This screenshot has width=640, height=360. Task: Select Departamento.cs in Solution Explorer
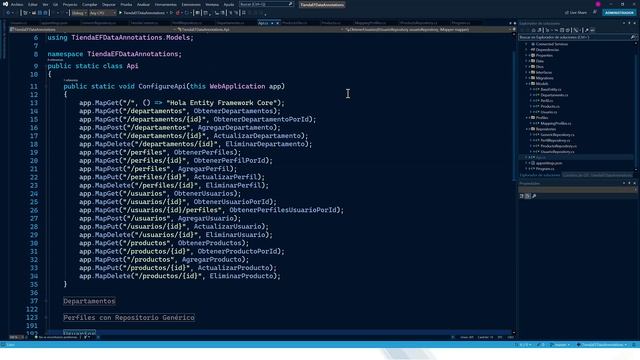(x=554, y=95)
